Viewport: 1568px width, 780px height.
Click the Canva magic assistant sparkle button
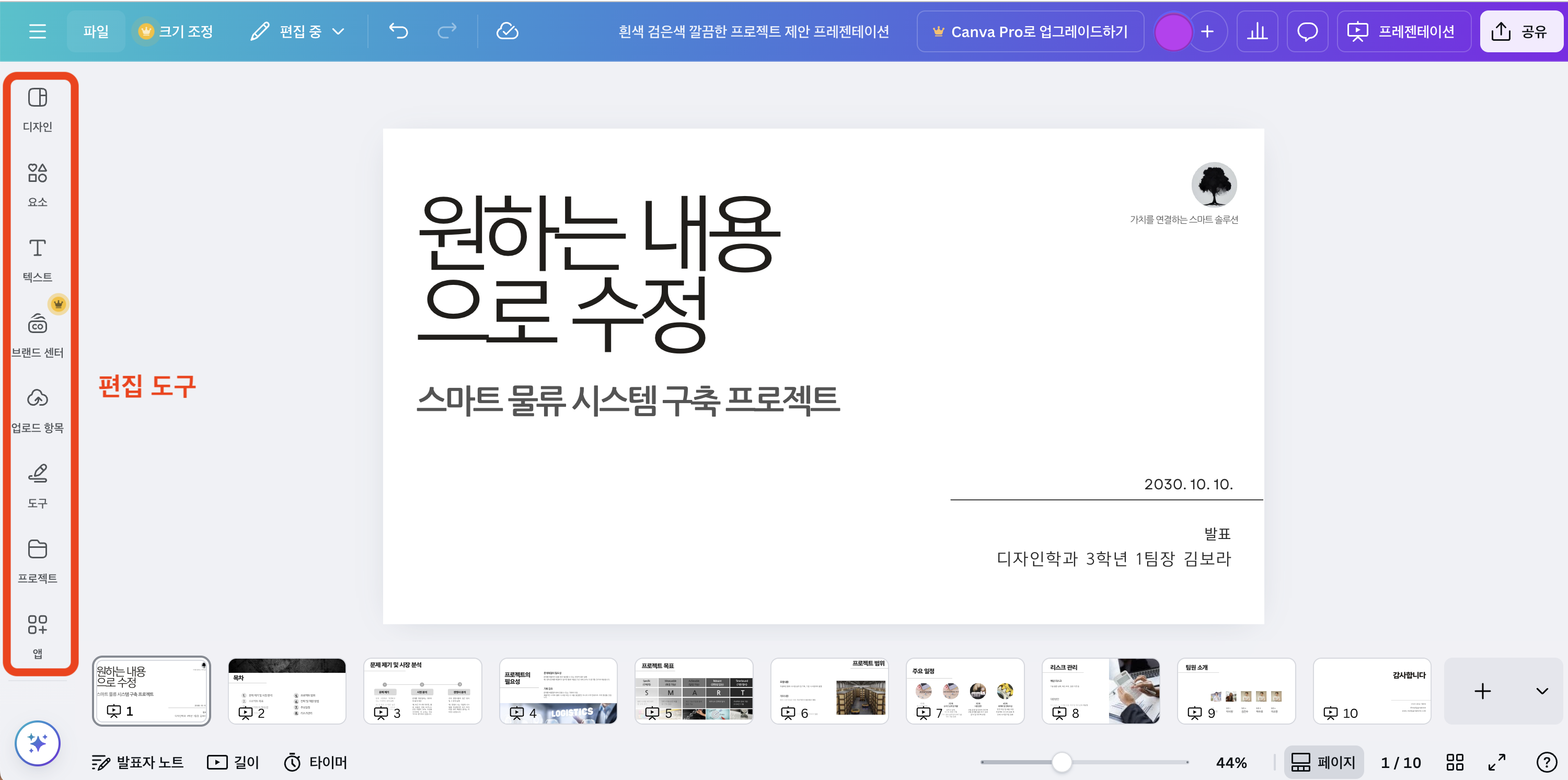tap(37, 743)
